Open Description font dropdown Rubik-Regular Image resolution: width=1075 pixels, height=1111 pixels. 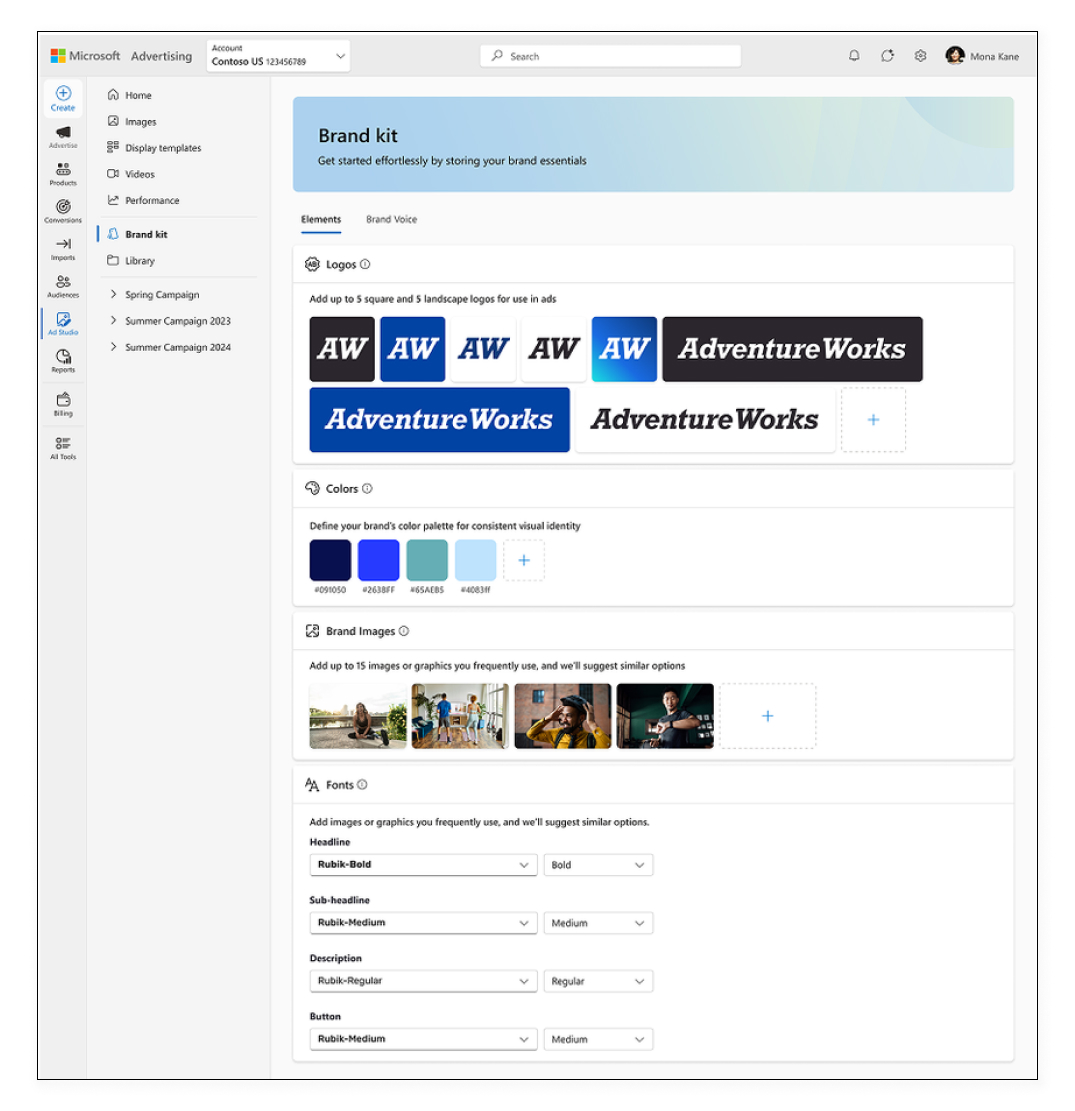(423, 981)
